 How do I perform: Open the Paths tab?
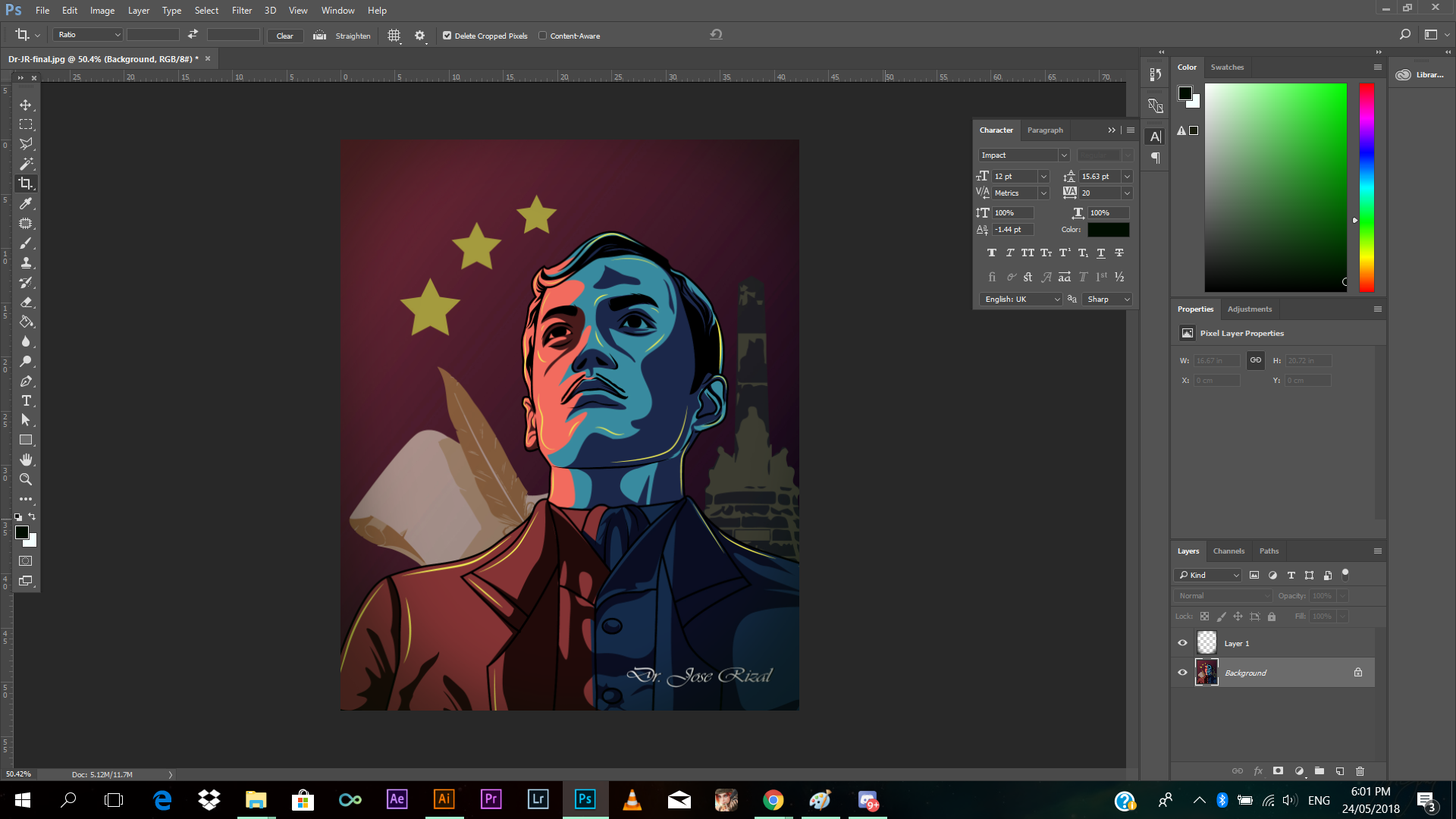tap(1269, 551)
